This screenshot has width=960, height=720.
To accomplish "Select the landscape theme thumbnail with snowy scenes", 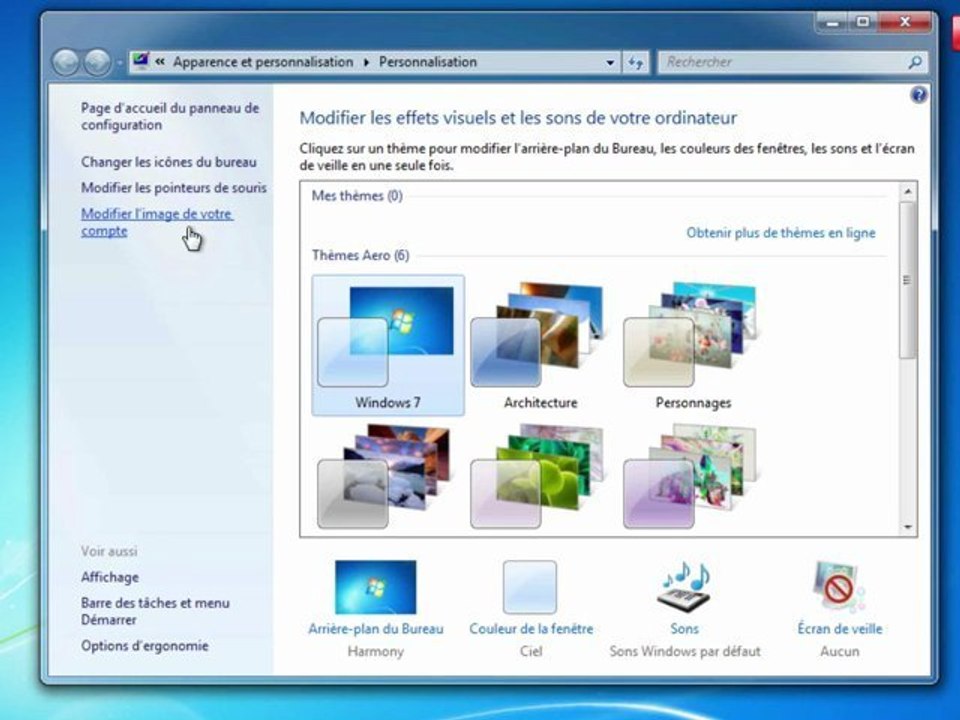I will click(x=385, y=476).
